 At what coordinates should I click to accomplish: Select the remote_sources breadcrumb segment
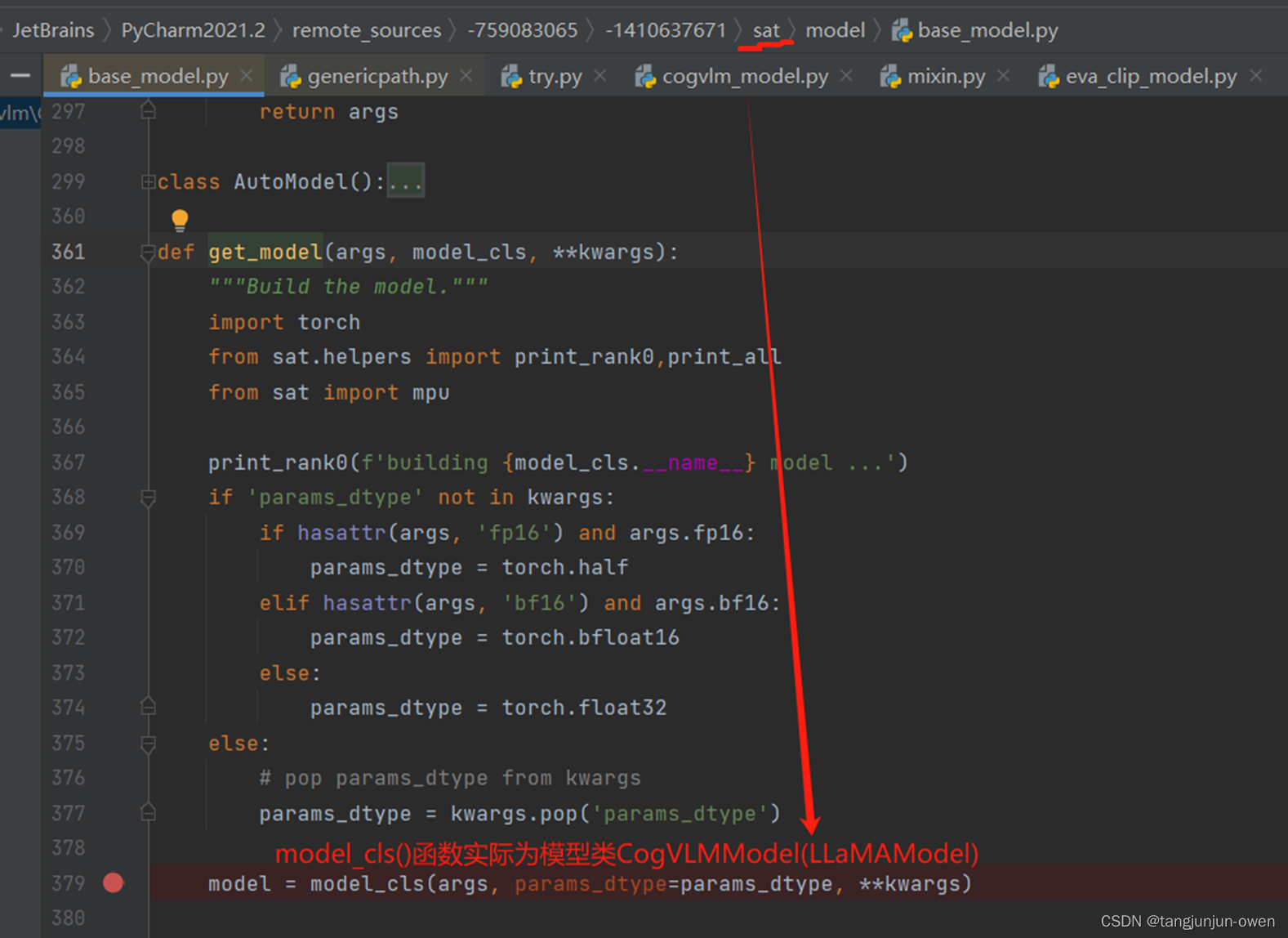[367, 30]
